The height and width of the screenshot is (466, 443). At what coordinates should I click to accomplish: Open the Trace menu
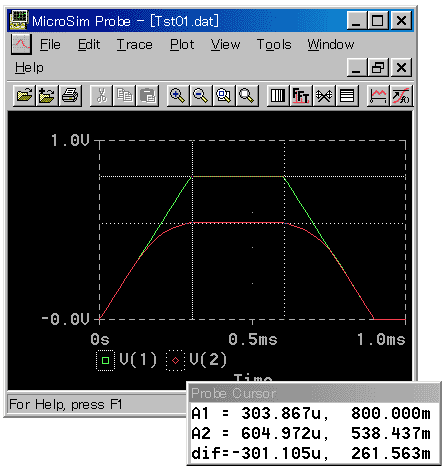point(134,44)
